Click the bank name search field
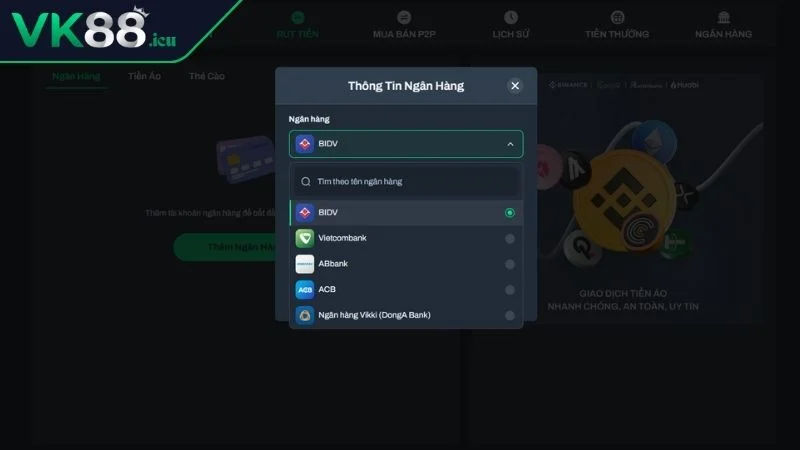Image resolution: width=800 pixels, height=450 pixels. pyautogui.click(x=406, y=182)
